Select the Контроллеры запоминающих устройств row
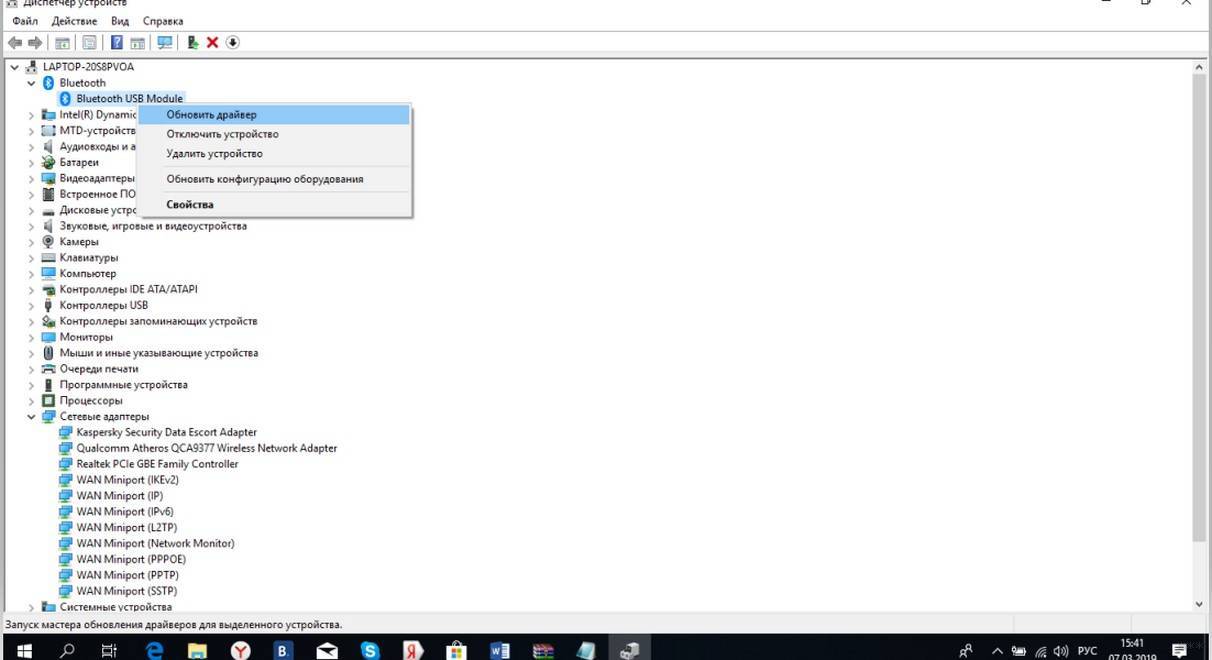This screenshot has width=1212, height=660. 158,321
